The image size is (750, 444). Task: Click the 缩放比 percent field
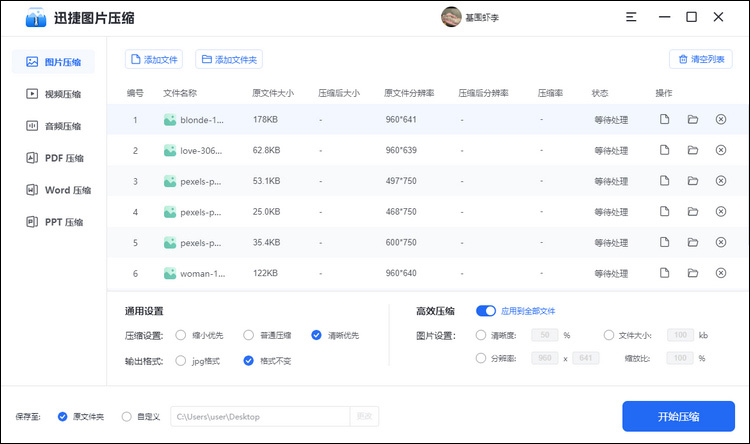(680, 358)
